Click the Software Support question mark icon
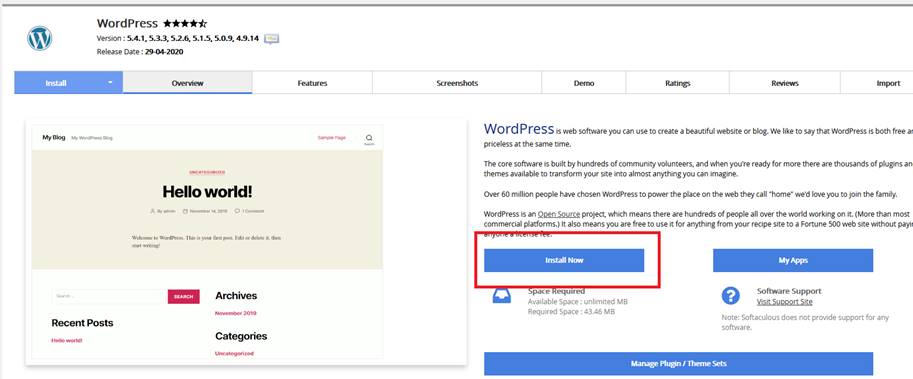This screenshot has width=913, height=379. coord(730,296)
